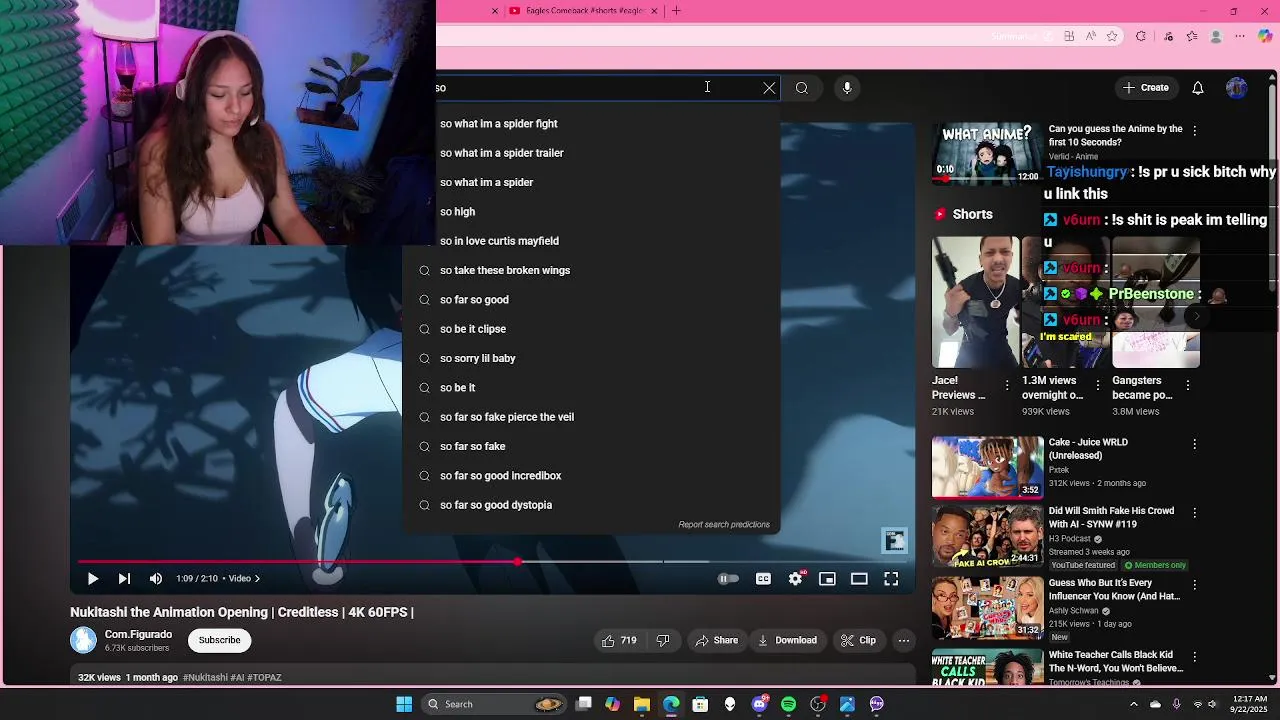The width and height of the screenshot is (1280, 720).
Task: Open options for 'Can you guess the Anime' video
Action: [1194, 131]
